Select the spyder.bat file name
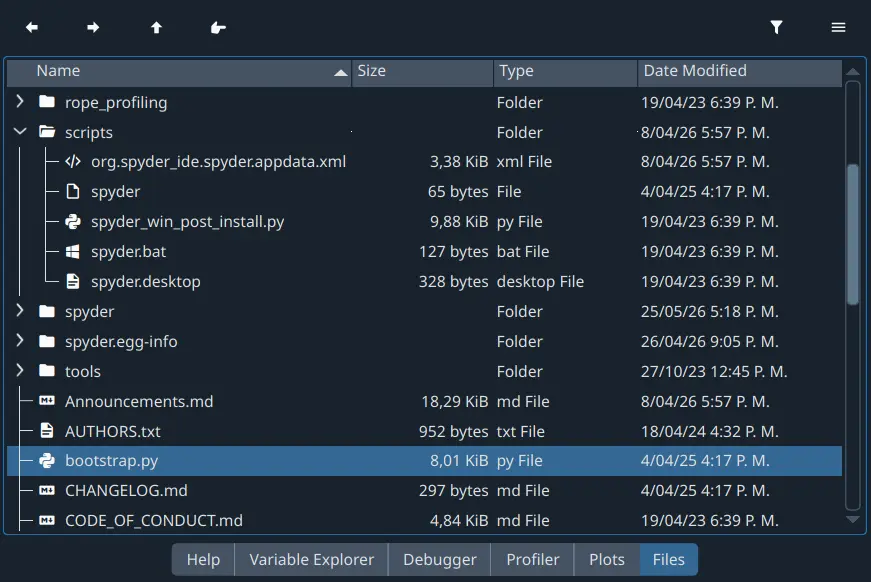 pos(128,252)
